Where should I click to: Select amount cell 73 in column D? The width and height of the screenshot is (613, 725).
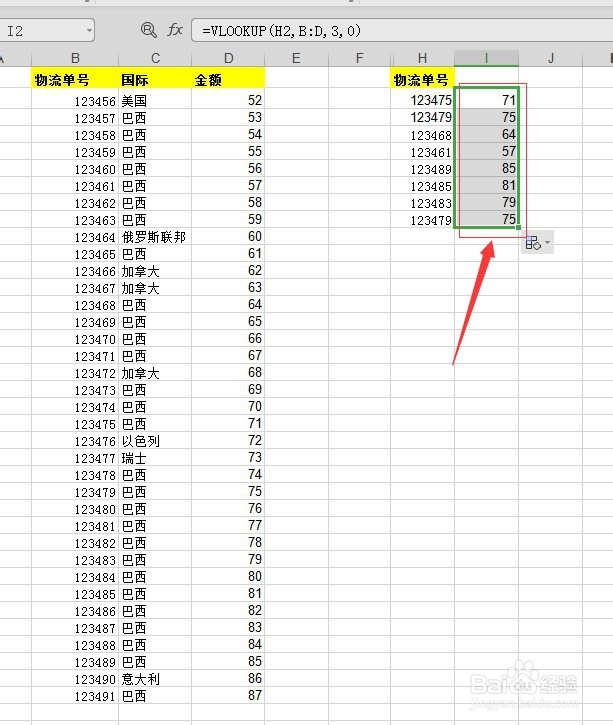pyautogui.click(x=228, y=458)
